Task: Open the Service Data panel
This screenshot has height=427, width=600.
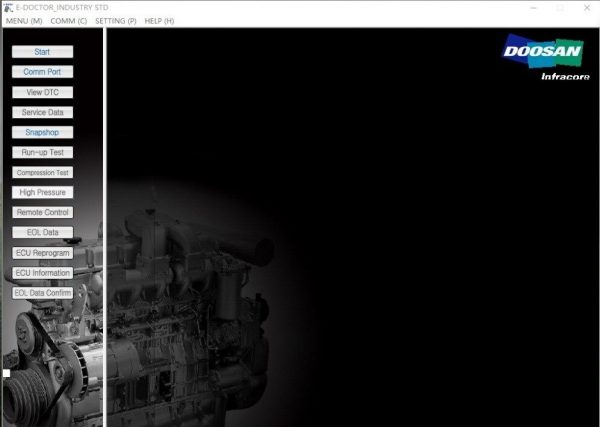Action: coord(42,112)
